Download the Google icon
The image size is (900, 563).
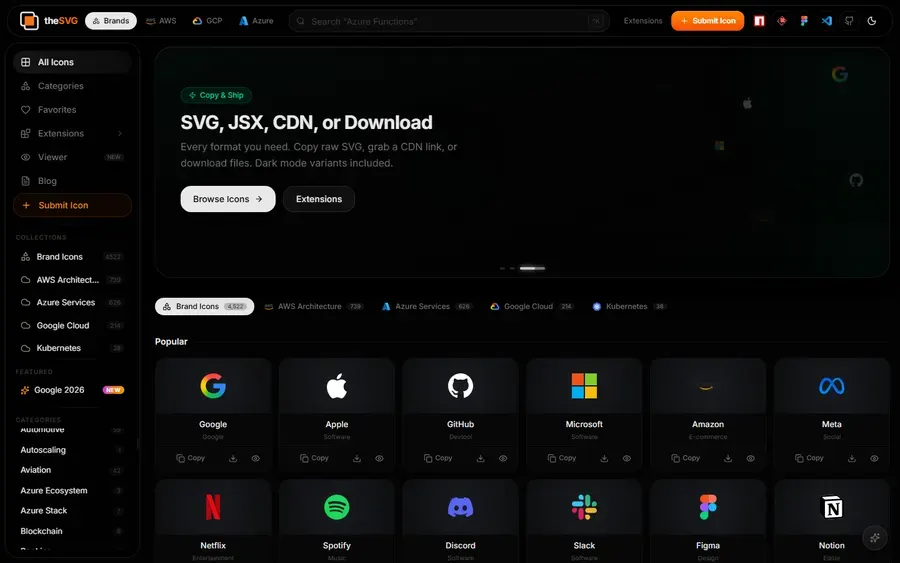point(233,459)
